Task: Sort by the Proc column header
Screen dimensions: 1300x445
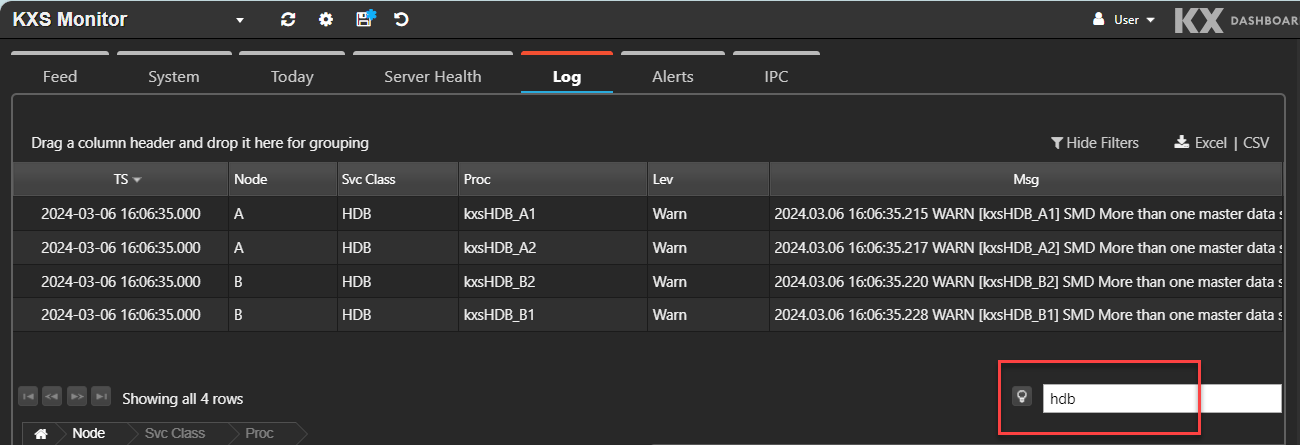Action: pyautogui.click(x=553, y=179)
